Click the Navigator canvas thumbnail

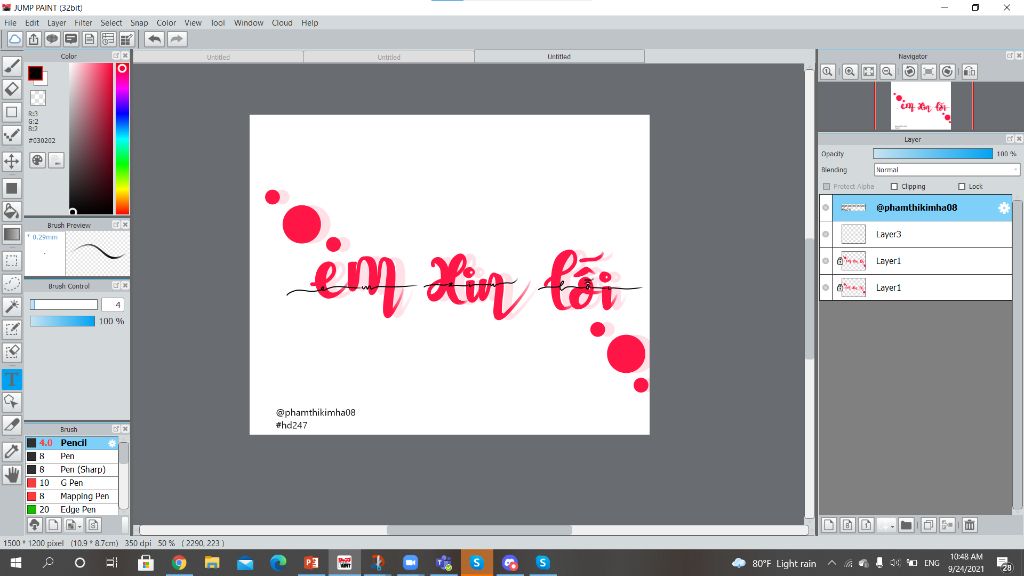click(x=921, y=106)
